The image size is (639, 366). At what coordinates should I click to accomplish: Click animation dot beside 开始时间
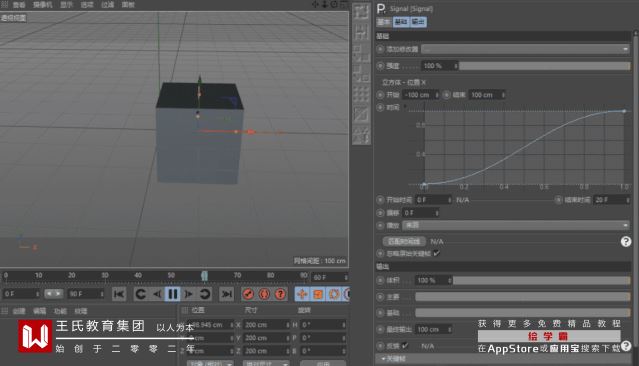tap(380, 200)
